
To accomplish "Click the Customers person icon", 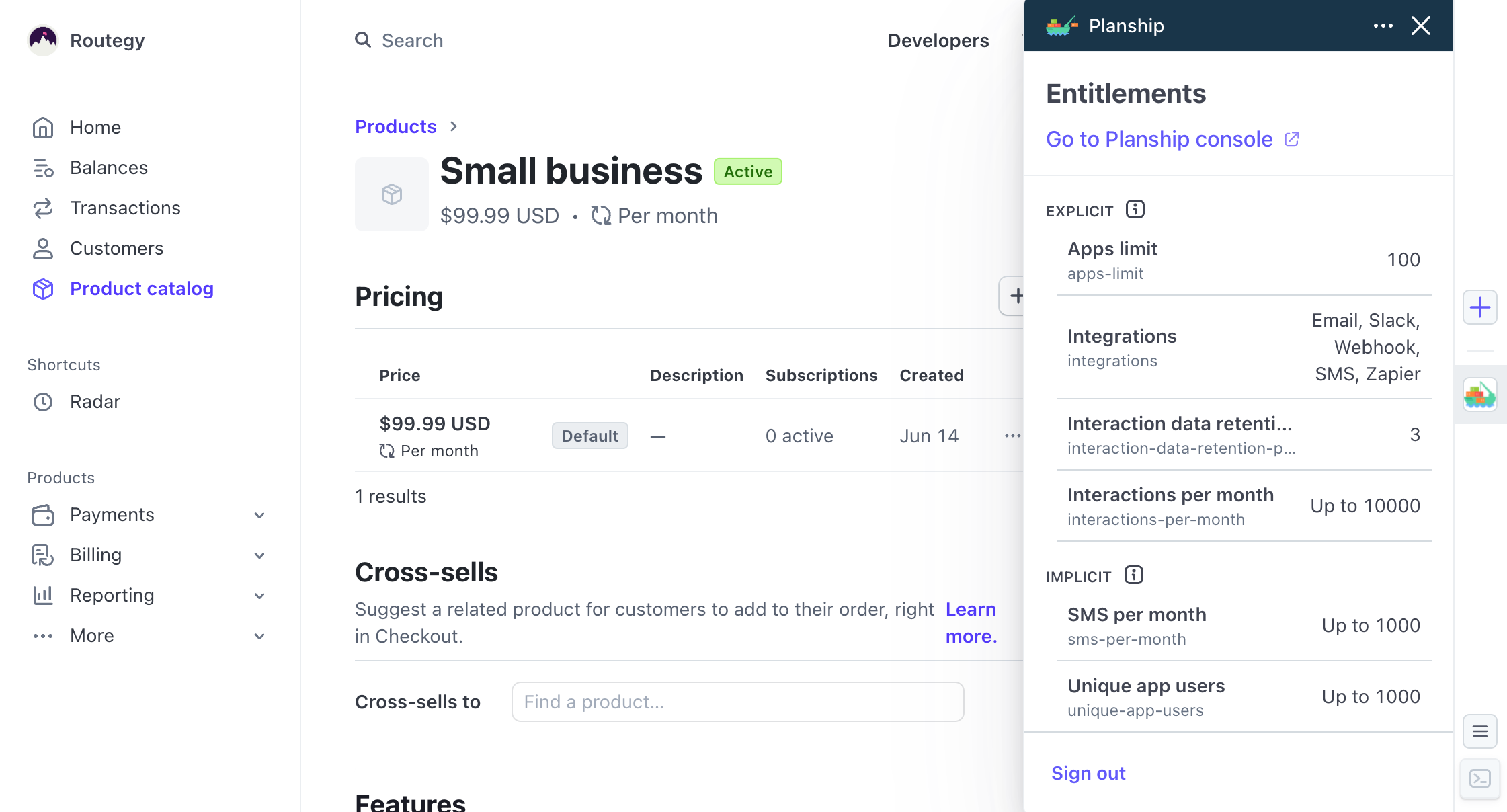I will tap(43, 248).
